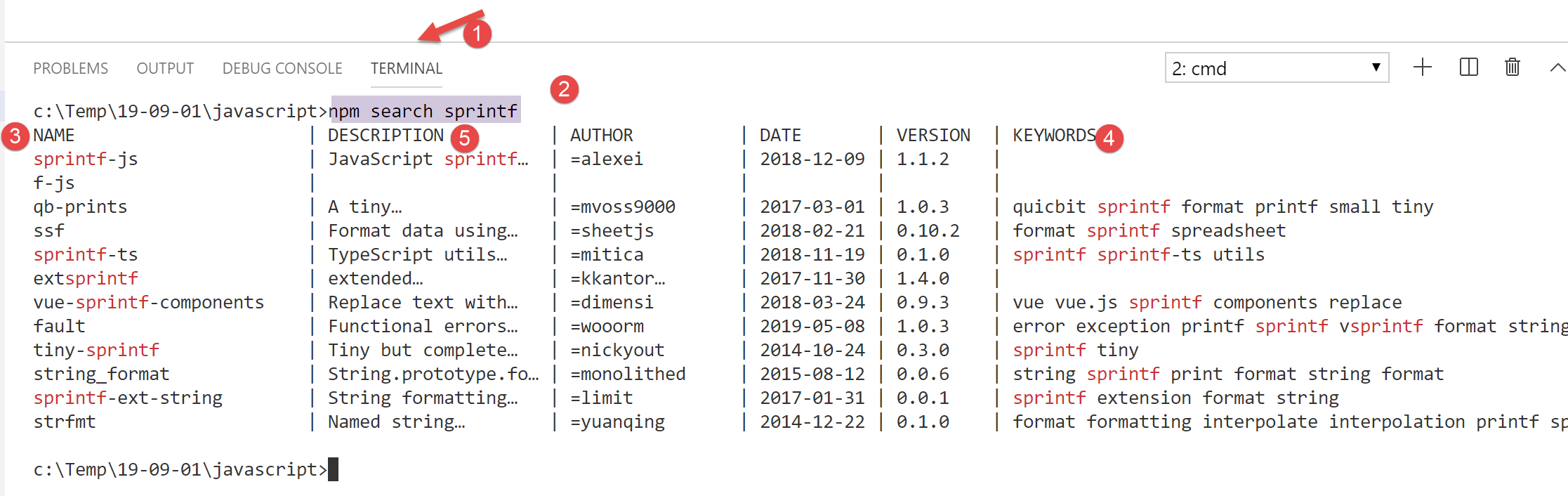
Task: Click the red annotation badge numbered 3
Action: click(15, 136)
